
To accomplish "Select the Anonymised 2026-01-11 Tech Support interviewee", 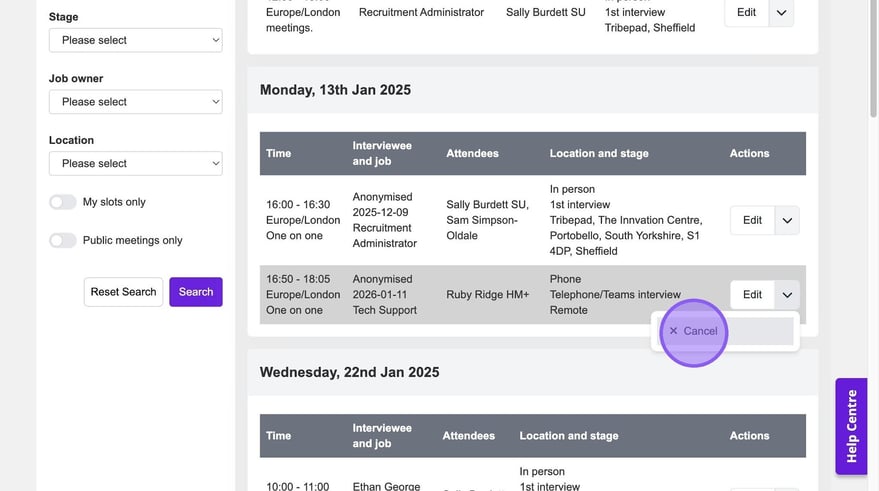I will tap(384, 294).
